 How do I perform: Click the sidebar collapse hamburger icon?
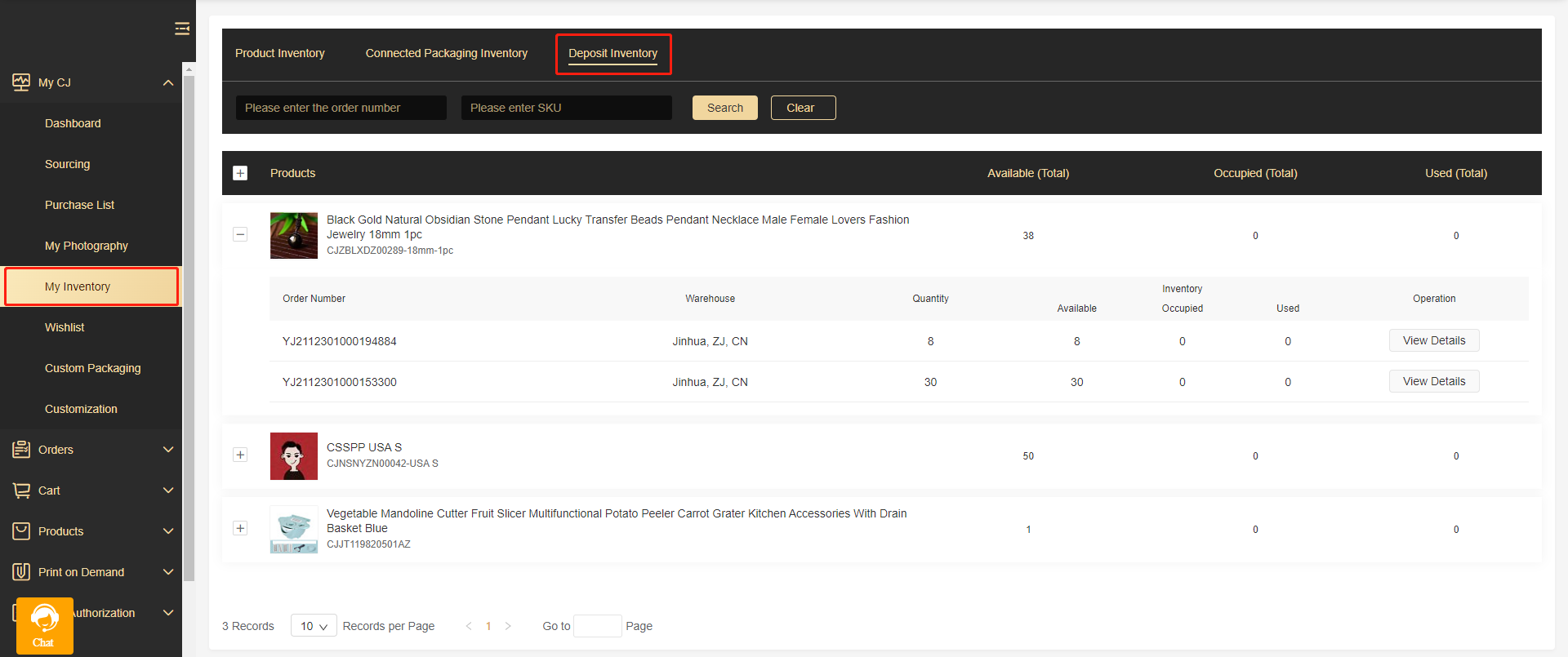[x=182, y=29]
